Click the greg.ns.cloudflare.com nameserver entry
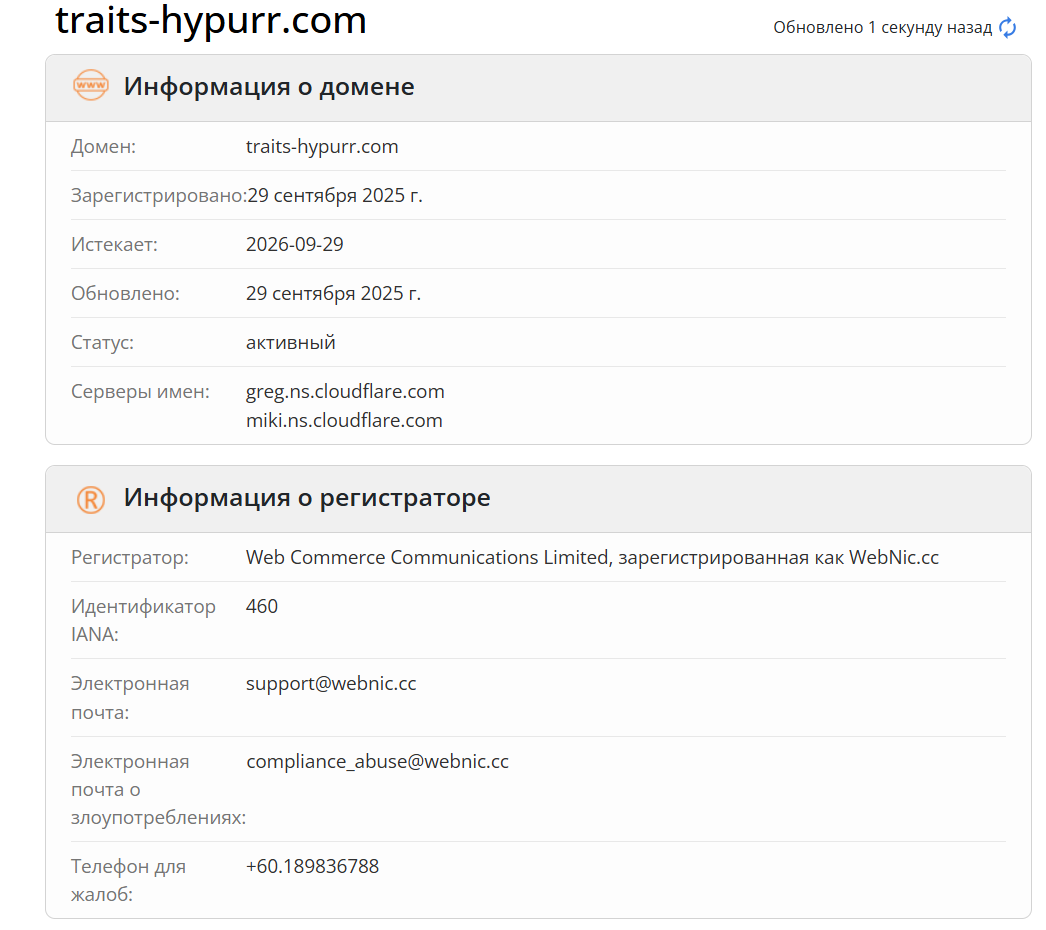This screenshot has width=1046, height=930. coord(345,391)
